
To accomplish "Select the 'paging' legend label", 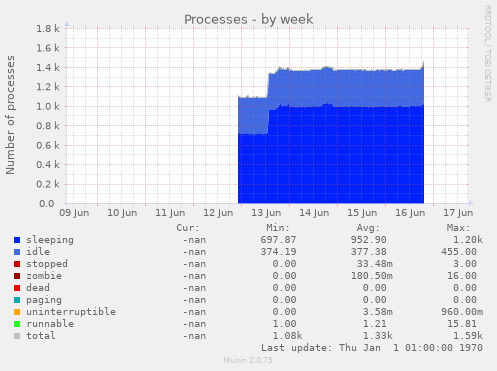I will (44, 300).
